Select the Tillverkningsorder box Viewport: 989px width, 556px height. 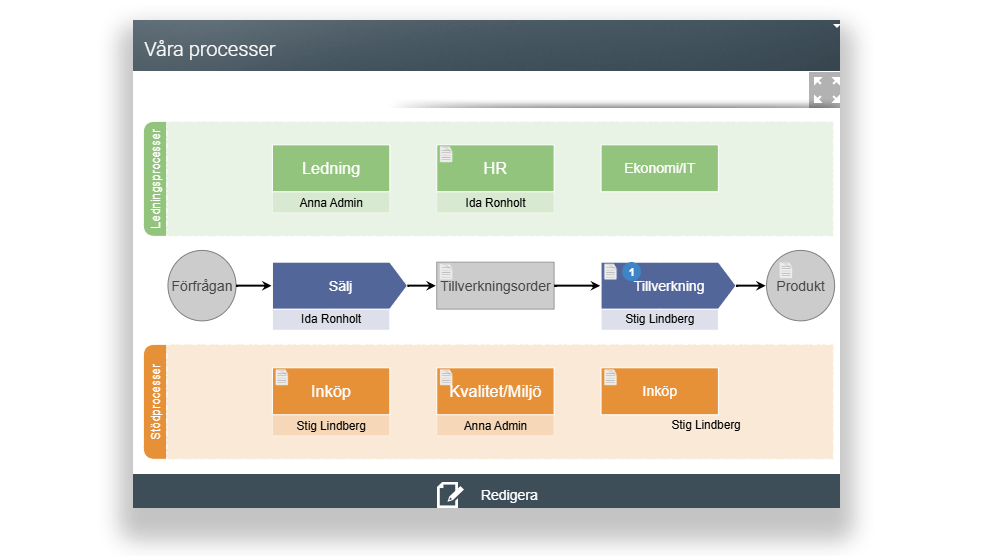[x=495, y=286]
